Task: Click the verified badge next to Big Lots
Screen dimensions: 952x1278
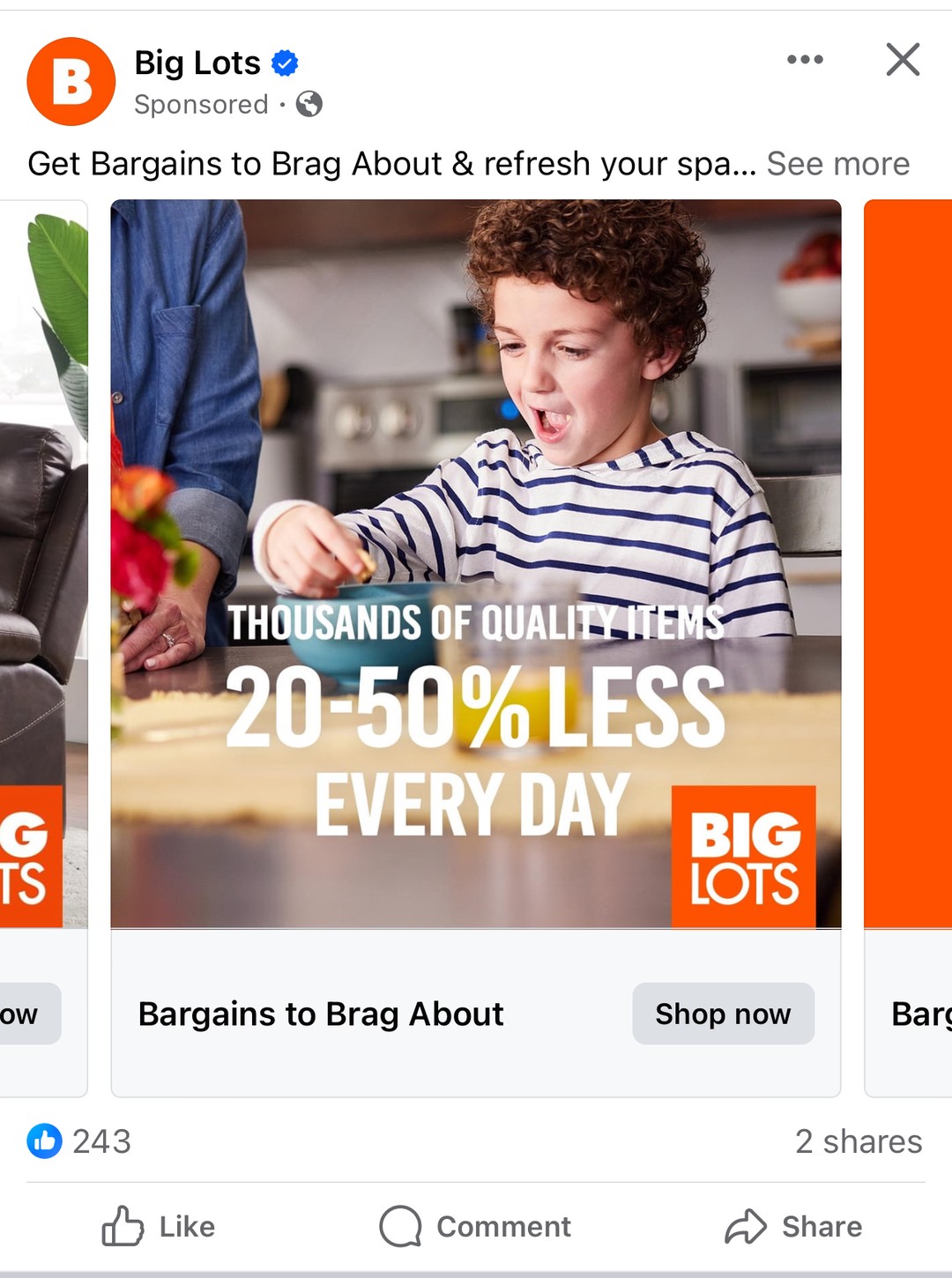Action: pyautogui.click(x=285, y=63)
